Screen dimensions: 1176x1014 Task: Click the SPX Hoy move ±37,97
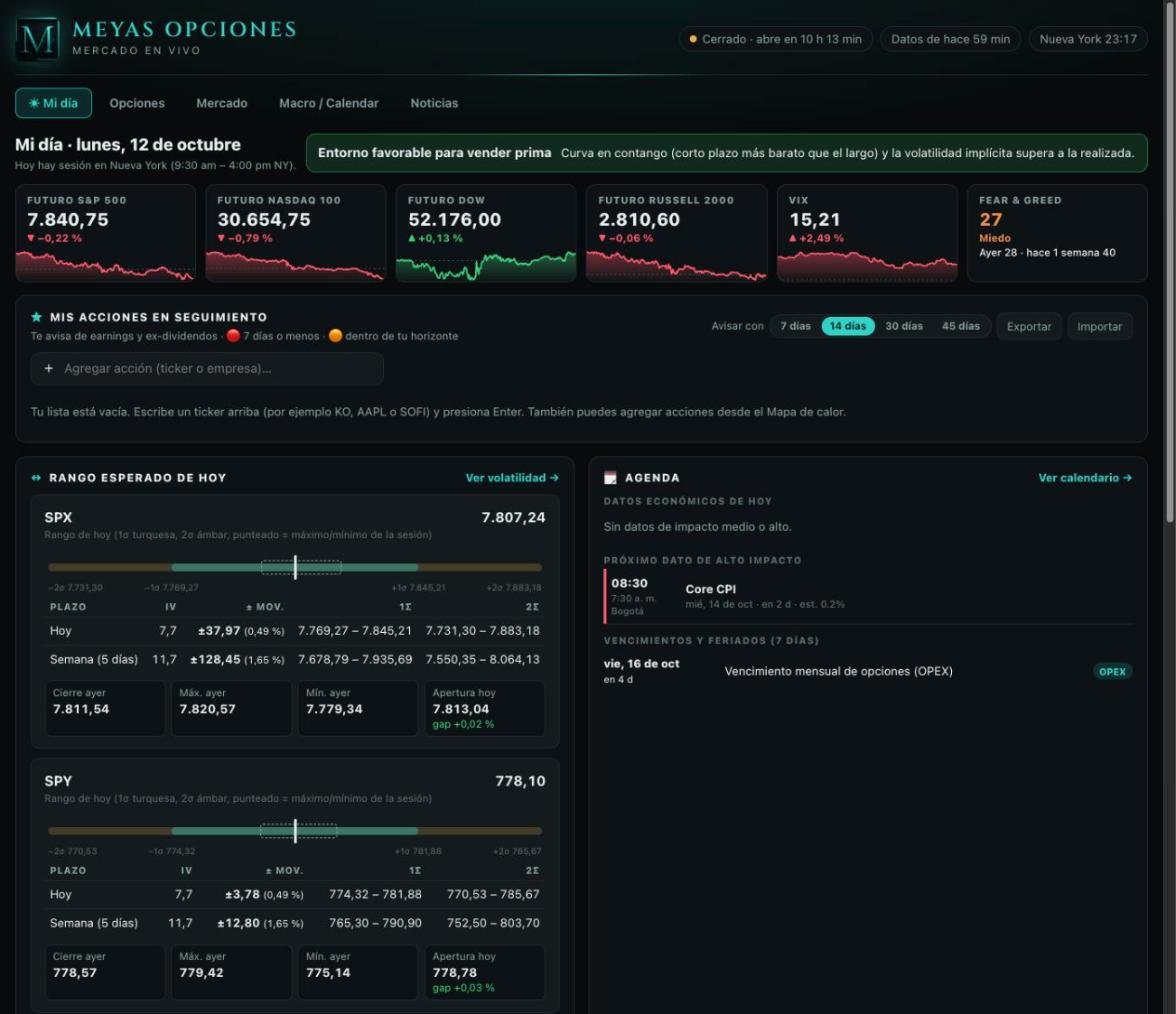219,631
